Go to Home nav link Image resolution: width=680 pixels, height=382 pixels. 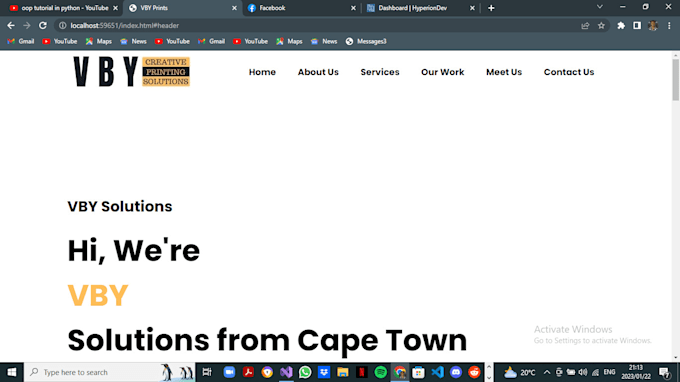tap(262, 72)
